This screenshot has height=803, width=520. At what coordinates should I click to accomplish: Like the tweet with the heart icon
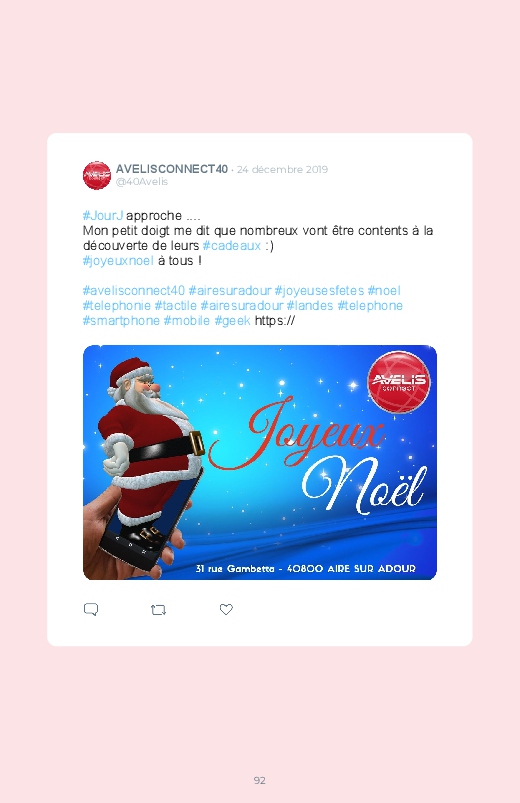[226, 609]
